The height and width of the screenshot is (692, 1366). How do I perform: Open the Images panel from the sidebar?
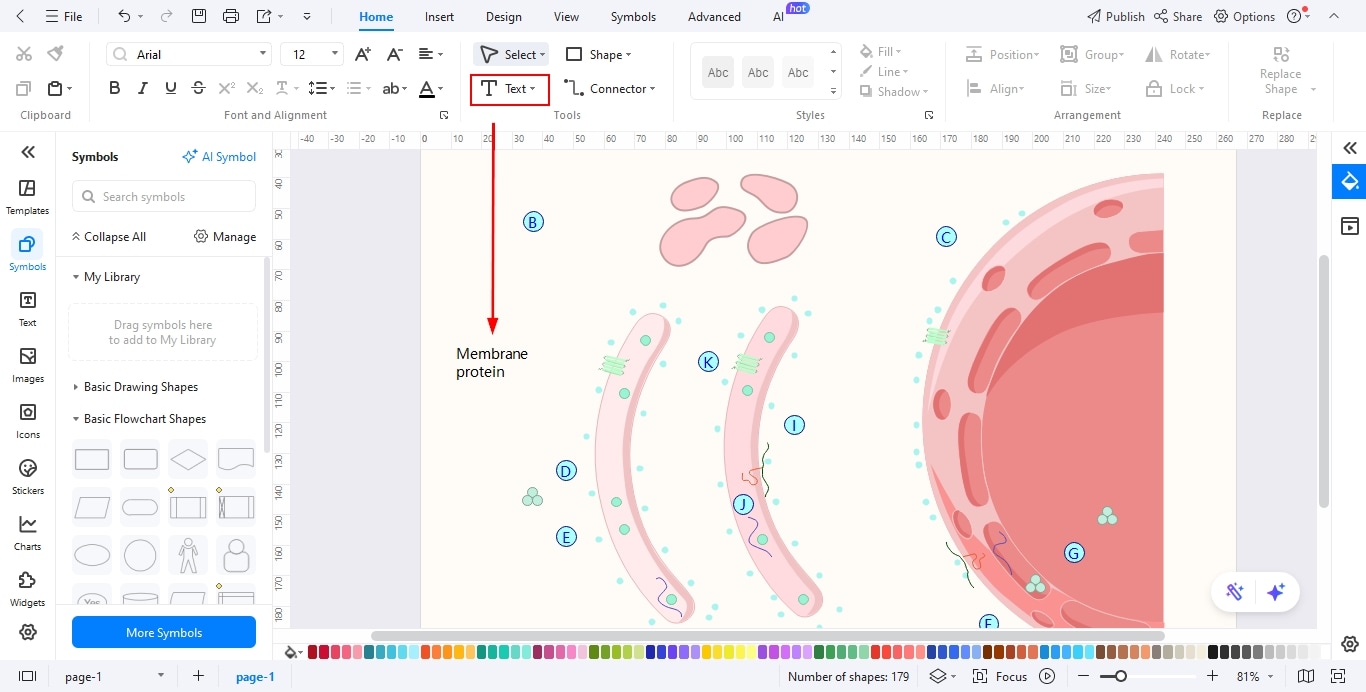pyautogui.click(x=27, y=363)
